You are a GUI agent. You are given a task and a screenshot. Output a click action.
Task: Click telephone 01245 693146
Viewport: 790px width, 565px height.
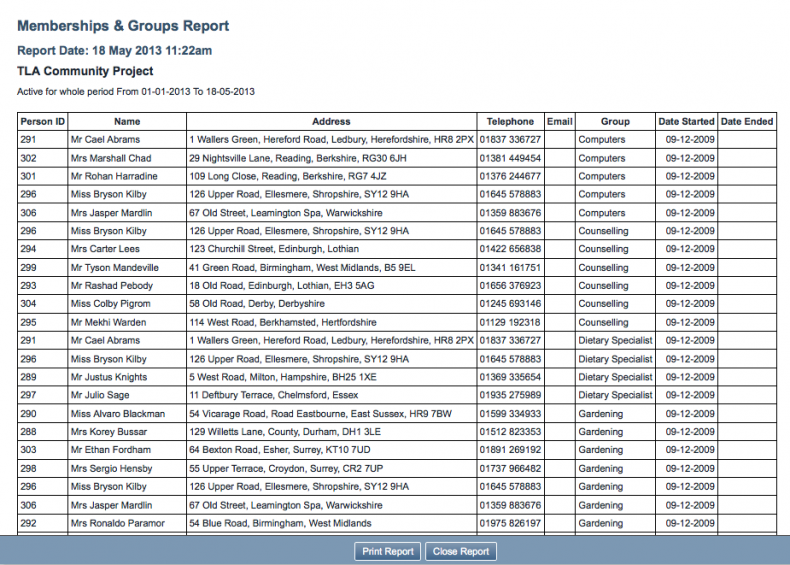[510, 304]
